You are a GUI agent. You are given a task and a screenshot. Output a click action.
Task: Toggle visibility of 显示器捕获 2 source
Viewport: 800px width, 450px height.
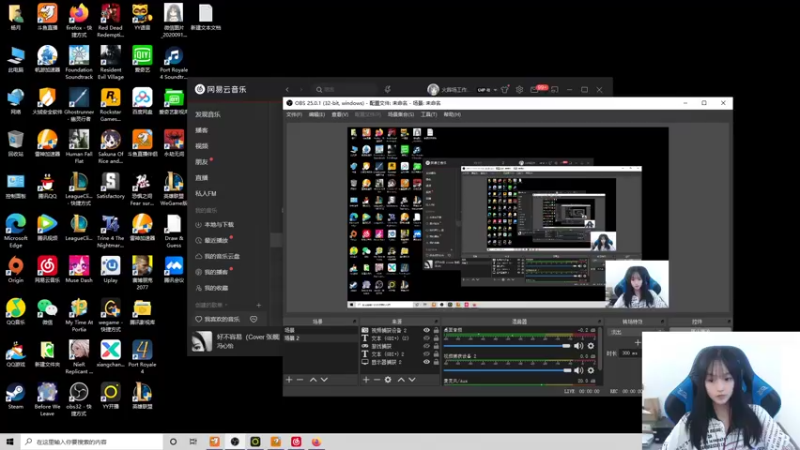click(427, 362)
